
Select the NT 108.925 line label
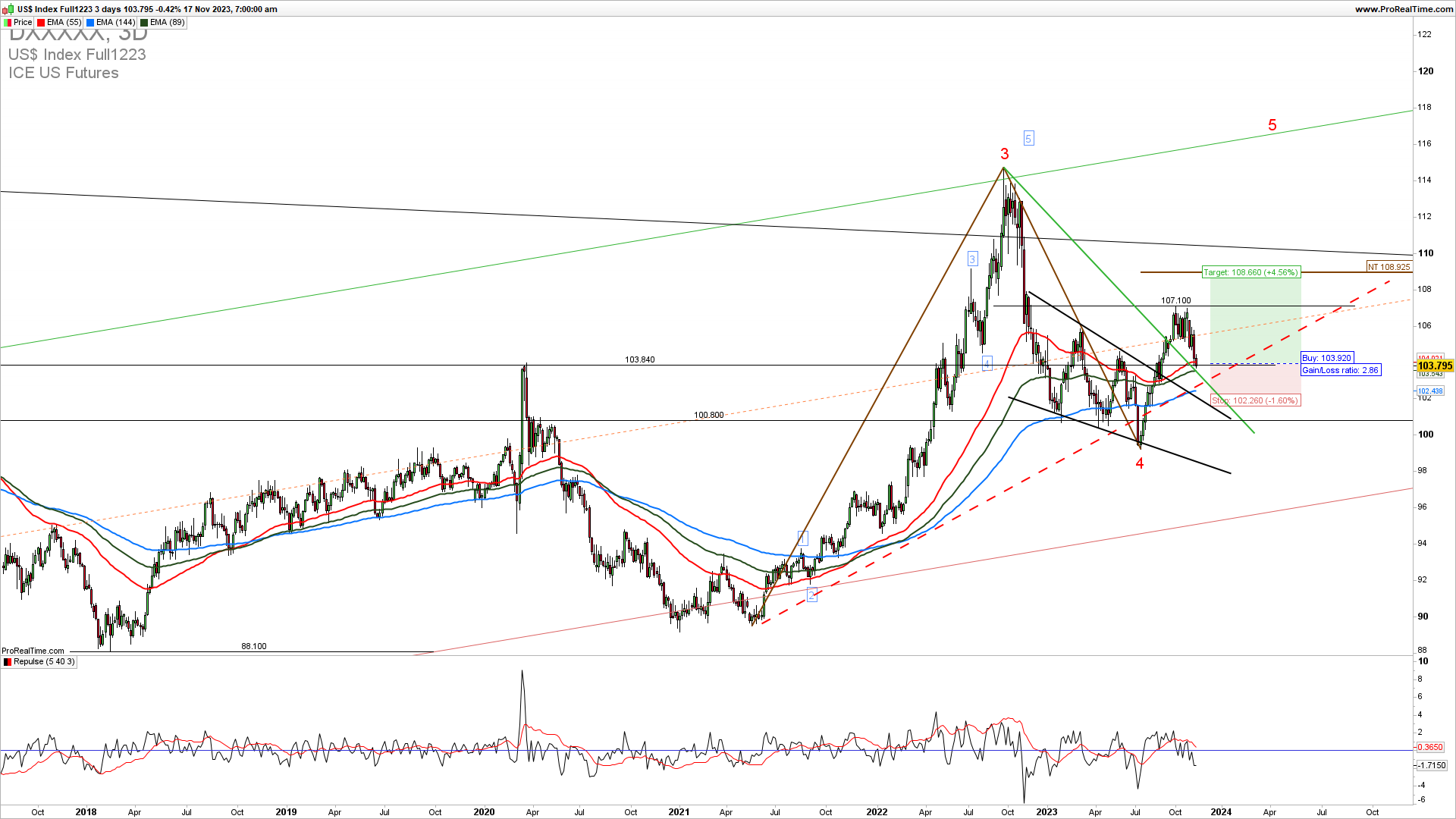point(1389,267)
